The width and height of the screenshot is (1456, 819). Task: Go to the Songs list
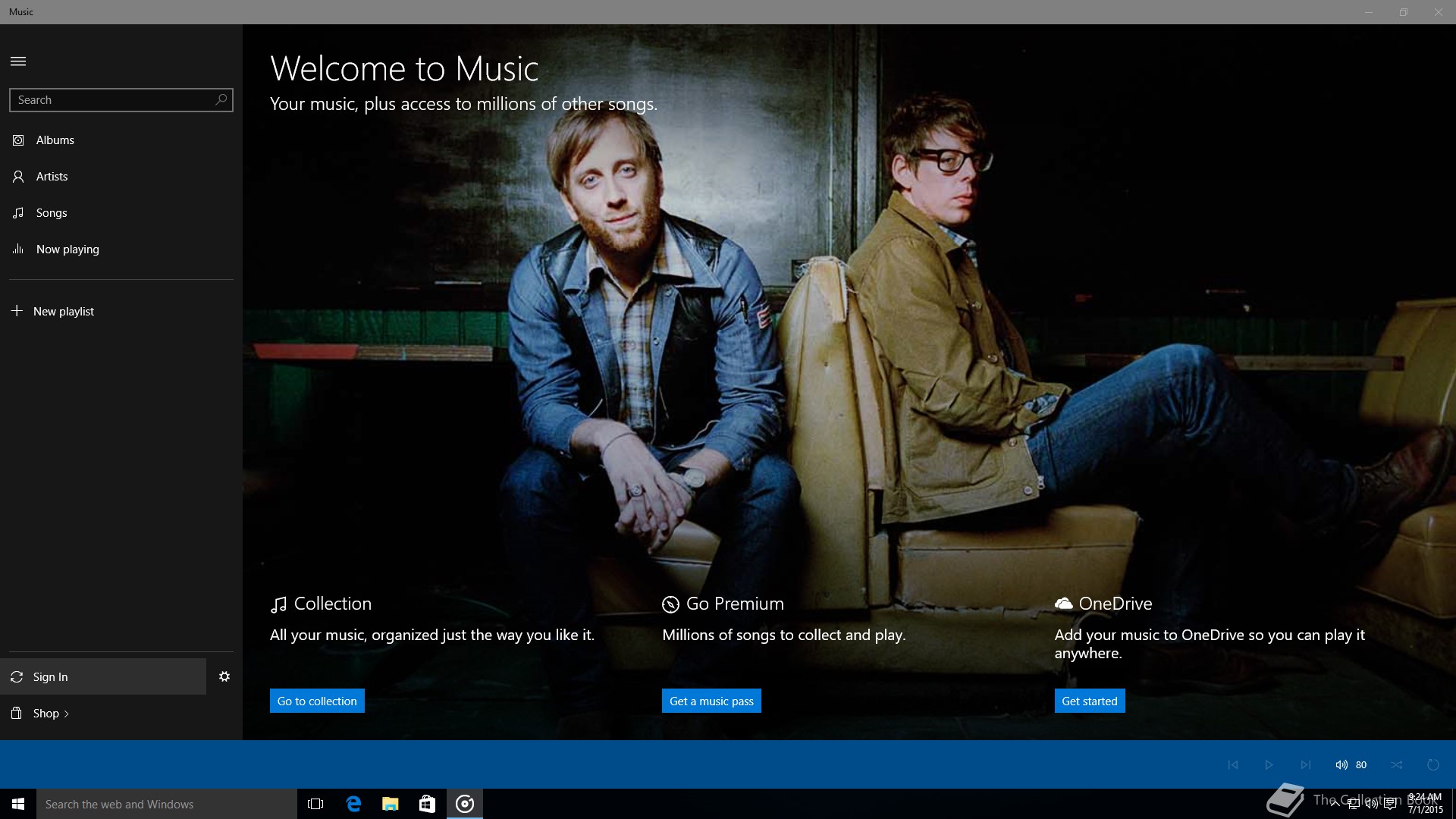click(x=121, y=213)
